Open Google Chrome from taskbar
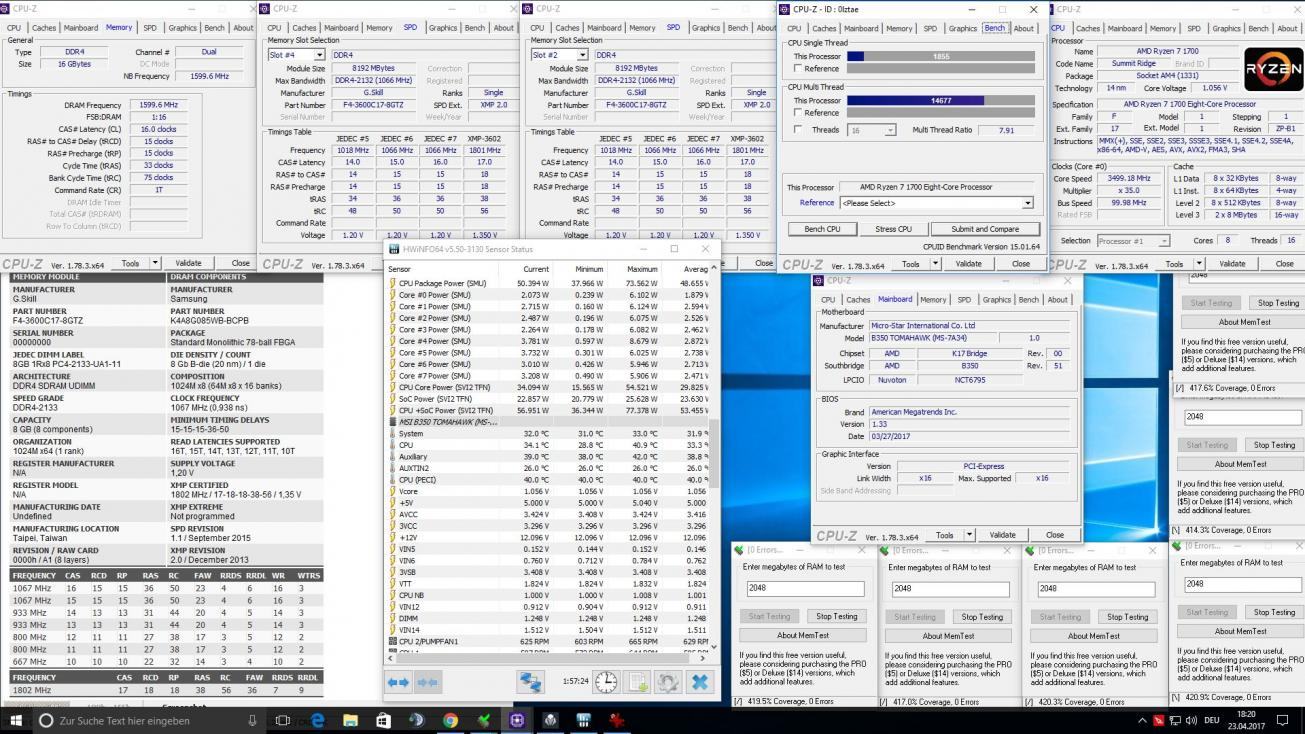 click(x=450, y=720)
